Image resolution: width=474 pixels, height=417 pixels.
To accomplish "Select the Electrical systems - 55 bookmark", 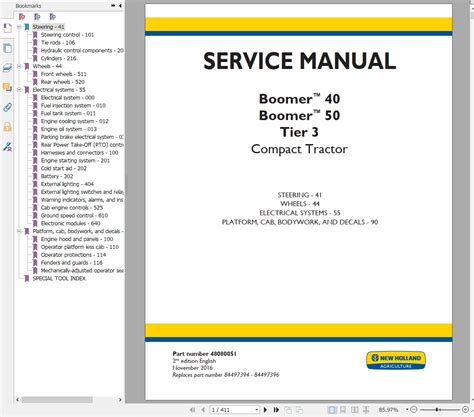I will coord(59,90).
